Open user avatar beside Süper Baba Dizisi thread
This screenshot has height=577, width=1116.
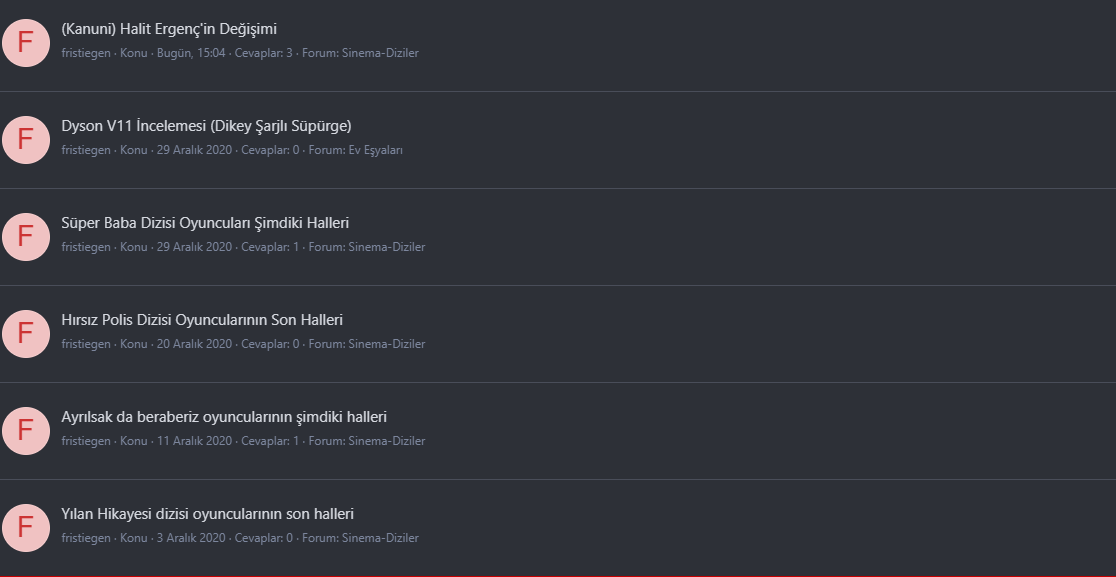point(26,237)
